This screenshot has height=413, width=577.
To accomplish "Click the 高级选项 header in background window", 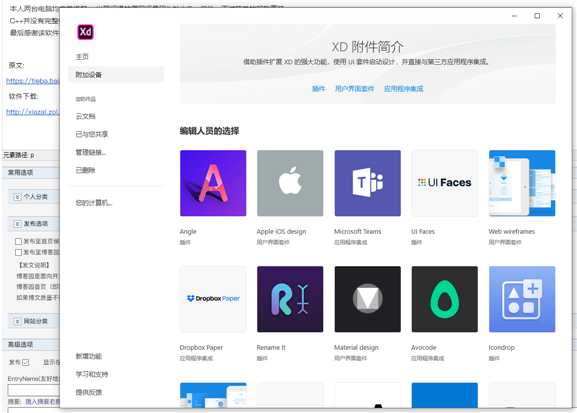I will (21, 345).
